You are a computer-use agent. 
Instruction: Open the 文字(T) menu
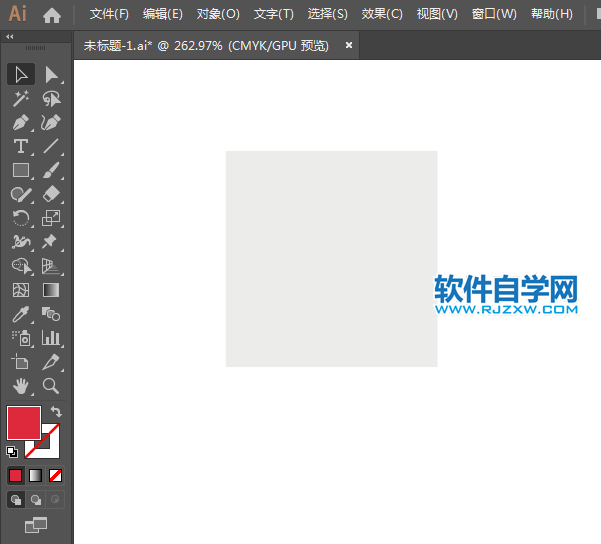274,14
